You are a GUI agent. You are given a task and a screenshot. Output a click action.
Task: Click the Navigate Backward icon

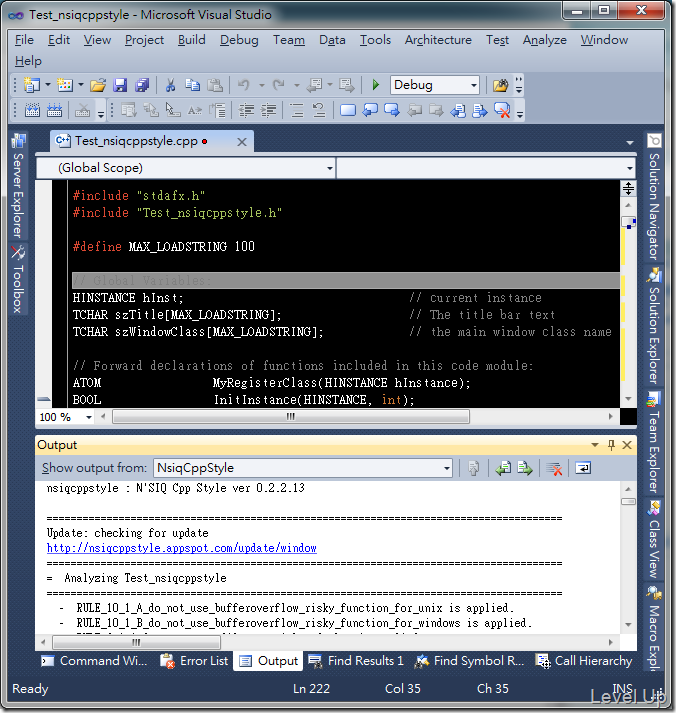[x=315, y=85]
